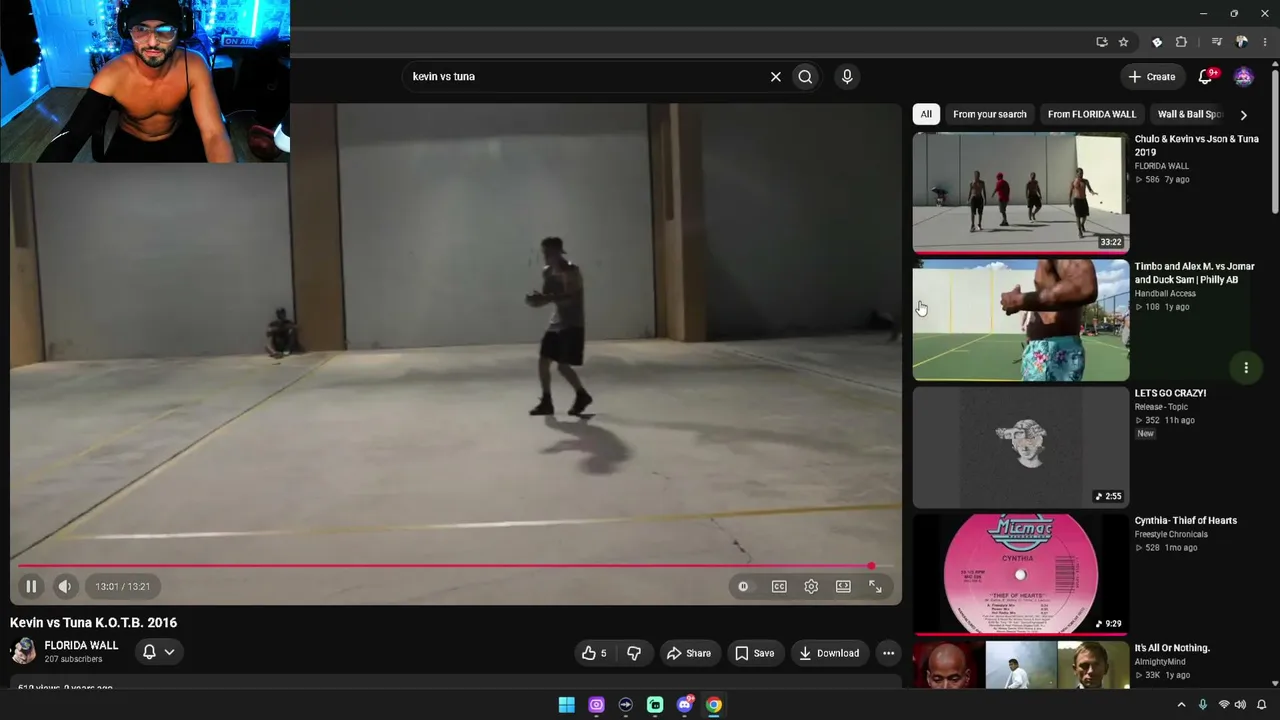
Task: Focus the search field containing 'kevin vs tuna'
Action: click(x=585, y=77)
